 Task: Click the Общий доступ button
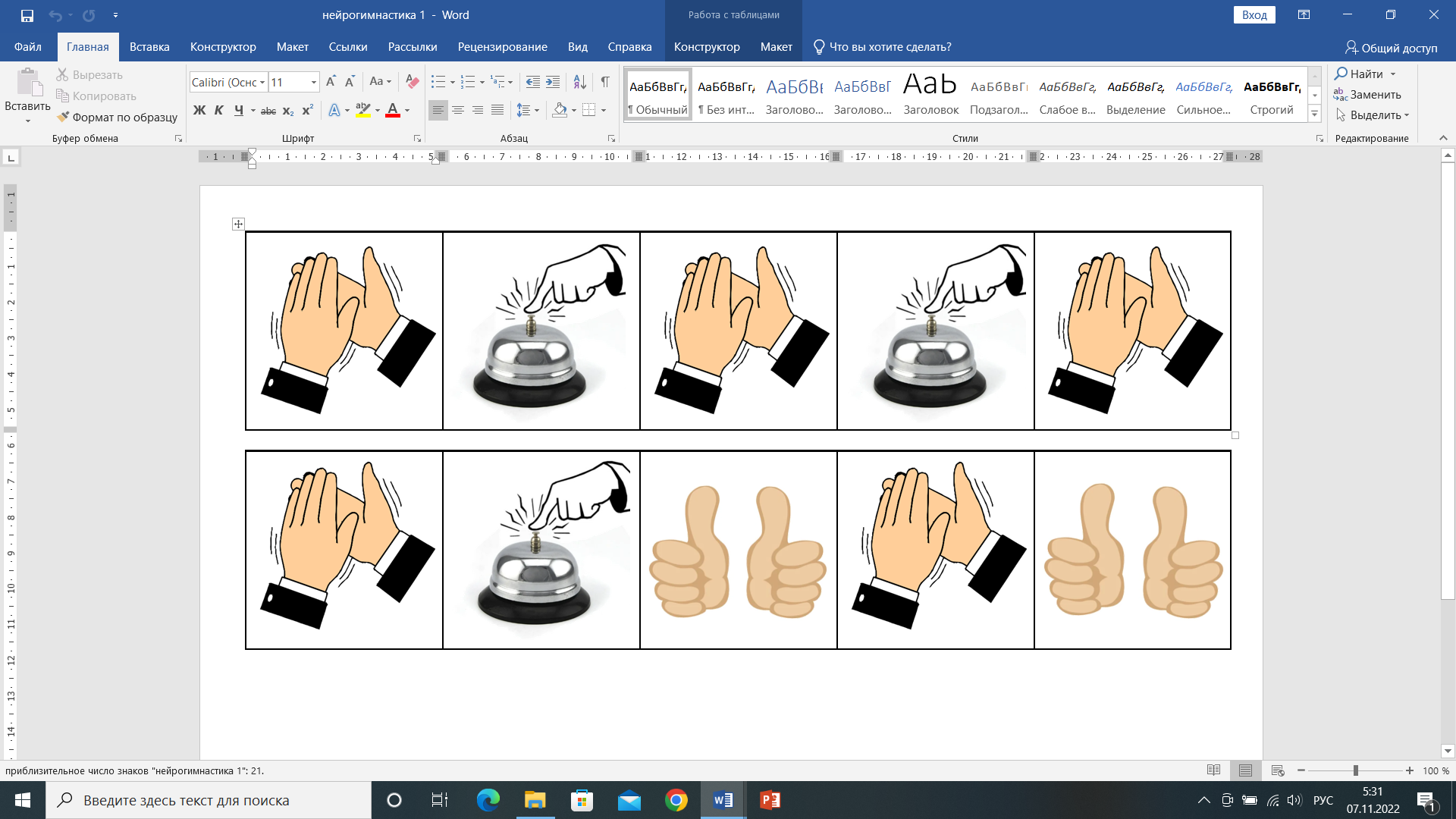click(x=1391, y=48)
